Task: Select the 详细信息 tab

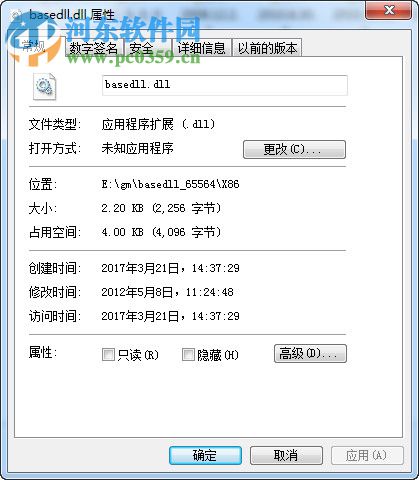Action: (x=202, y=48)
